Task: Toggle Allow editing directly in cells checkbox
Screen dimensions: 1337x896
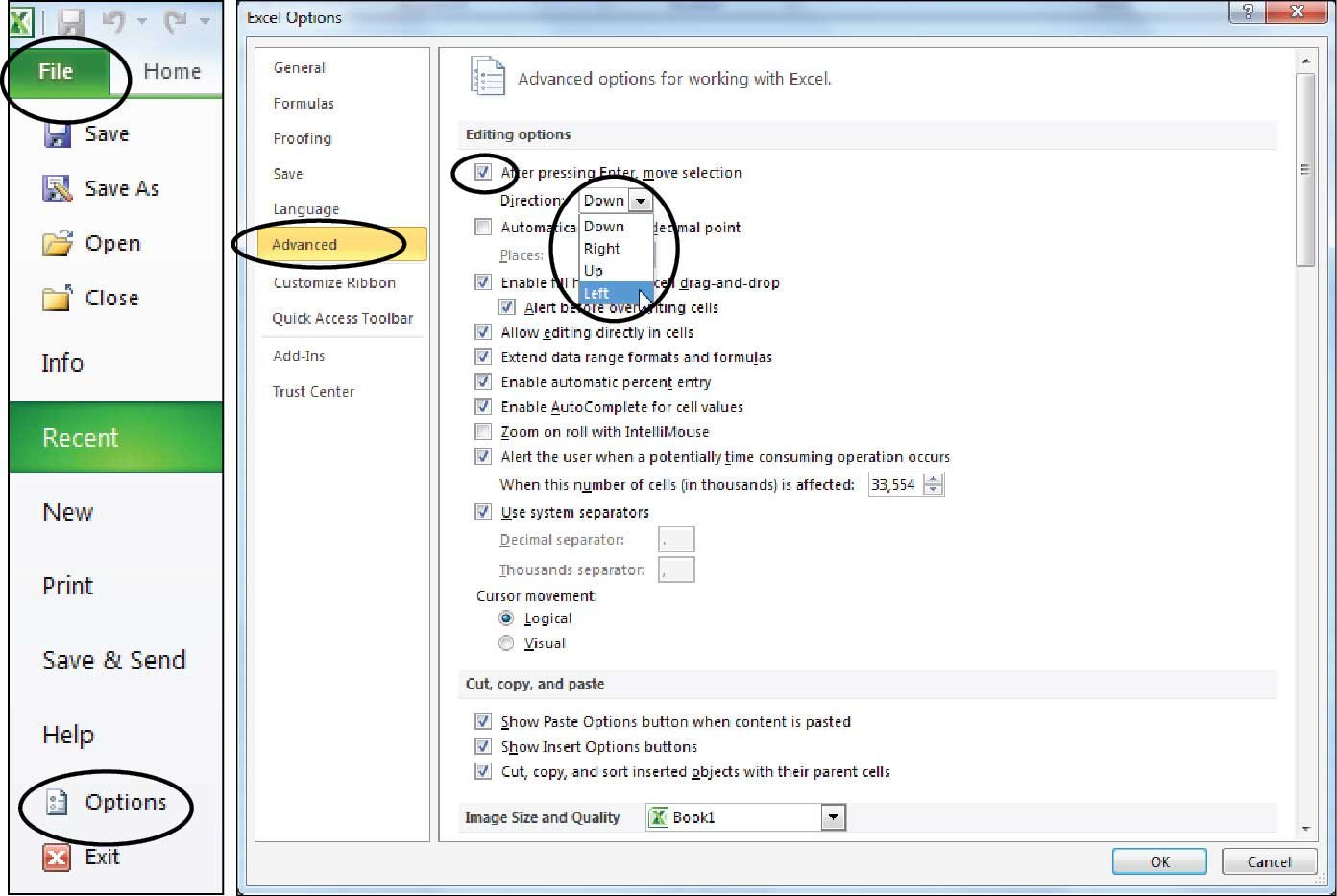Action: click(x=483, y=332)
